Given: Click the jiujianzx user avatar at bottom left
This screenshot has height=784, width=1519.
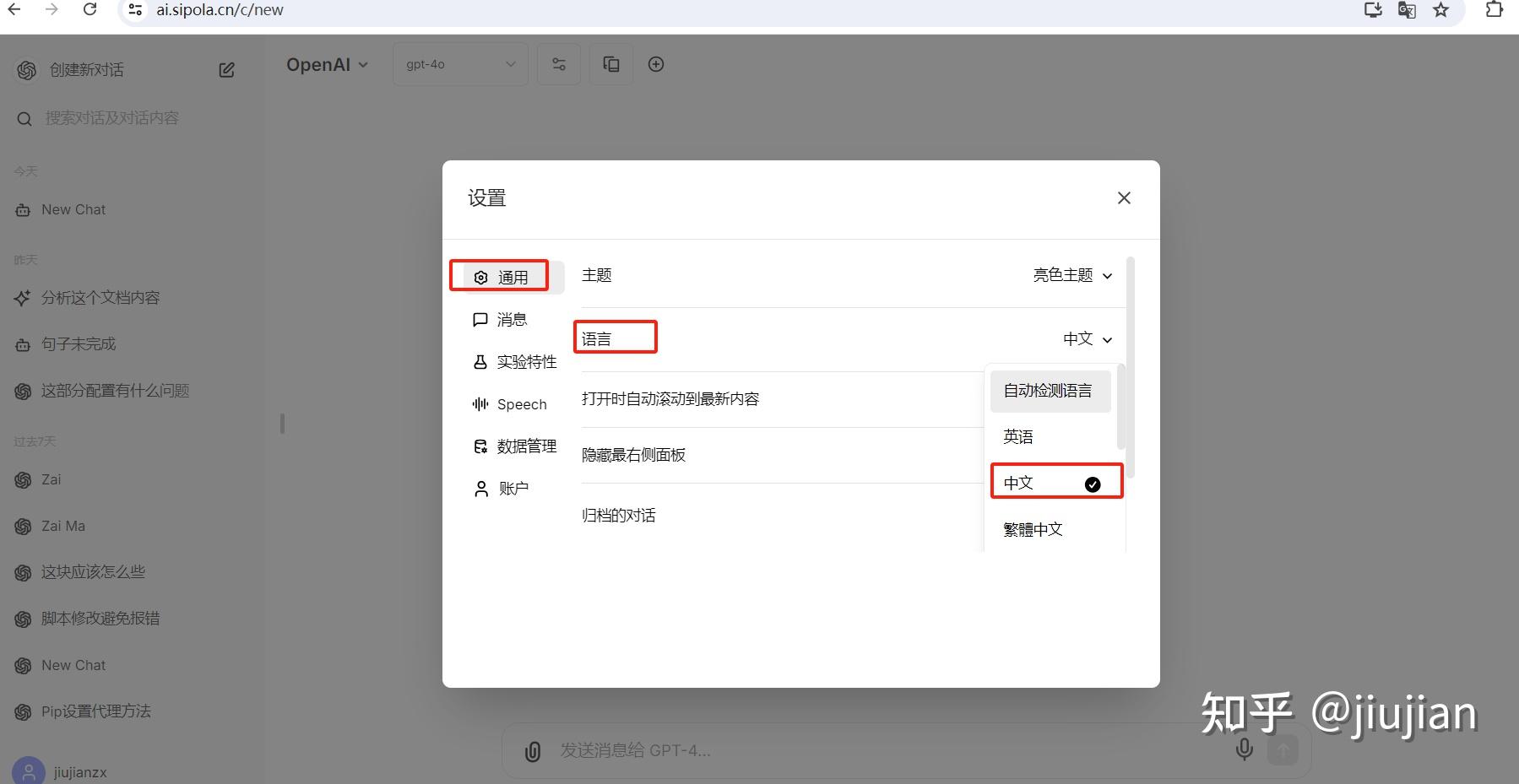Looking at the screenshot, I should (x=28, y=770).
